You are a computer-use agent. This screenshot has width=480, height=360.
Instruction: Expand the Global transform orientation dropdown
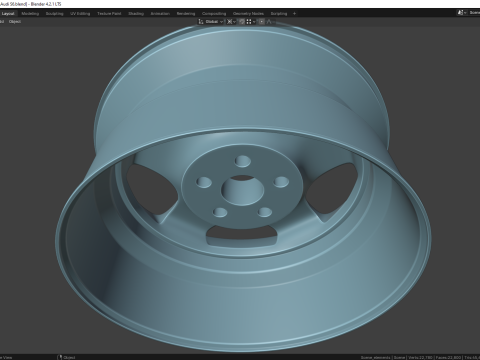(x=214, y=22)
